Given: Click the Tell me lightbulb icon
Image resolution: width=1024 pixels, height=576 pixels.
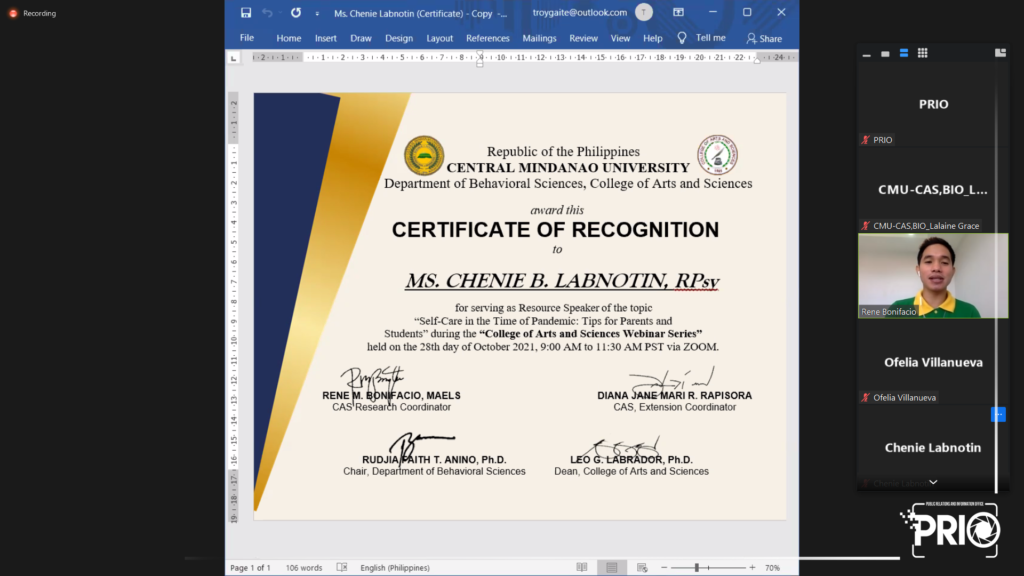Looking at the screenshot, I should point(682,38).
